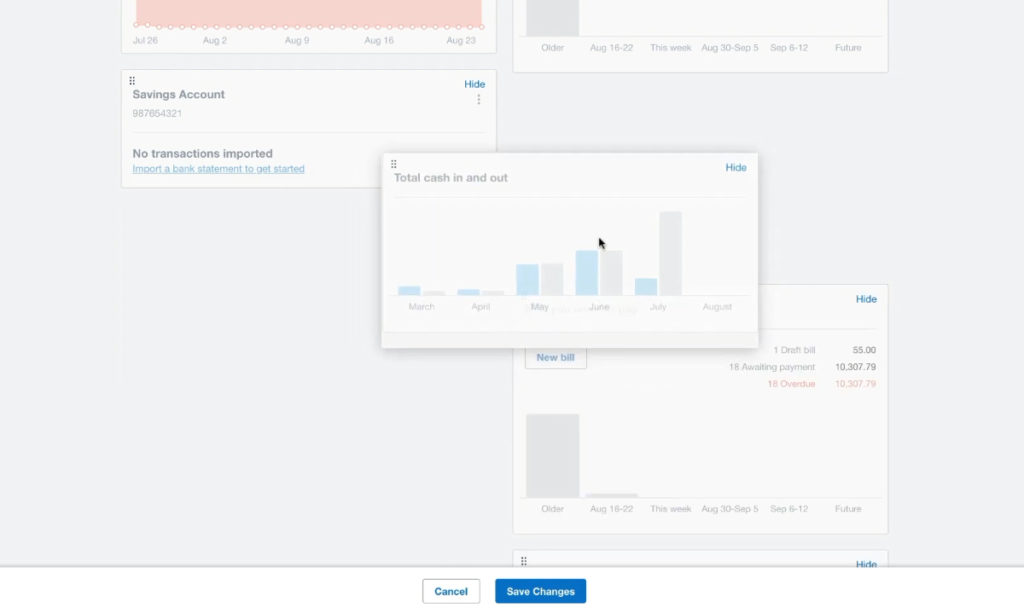
Task: Click the drag handle on the bottom-right panel
Action: [x=524, y=562]
